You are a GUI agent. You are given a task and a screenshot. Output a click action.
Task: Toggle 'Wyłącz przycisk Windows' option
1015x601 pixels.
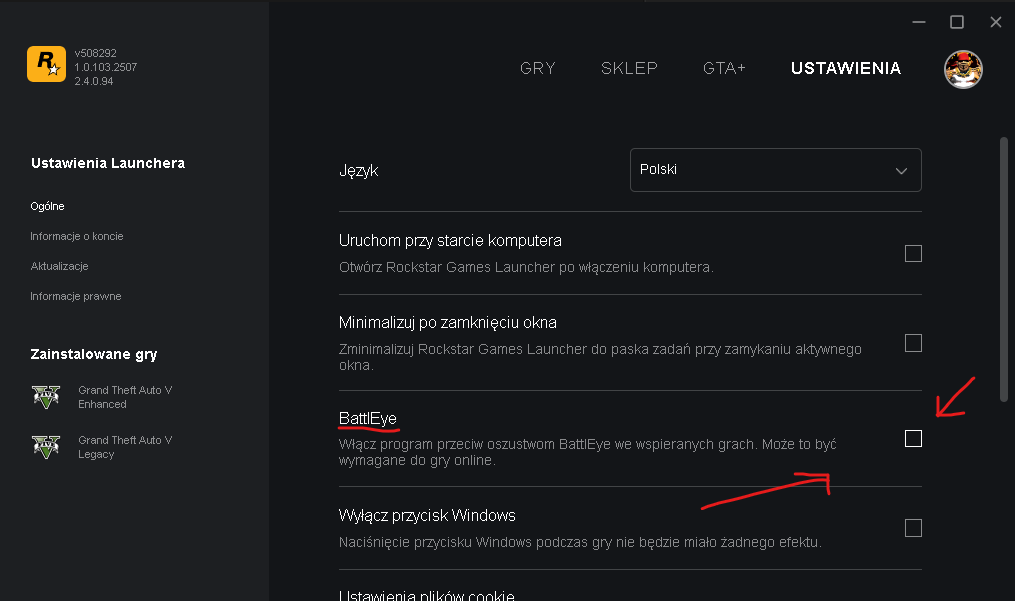pyautogui.click(x=913, y=528)
